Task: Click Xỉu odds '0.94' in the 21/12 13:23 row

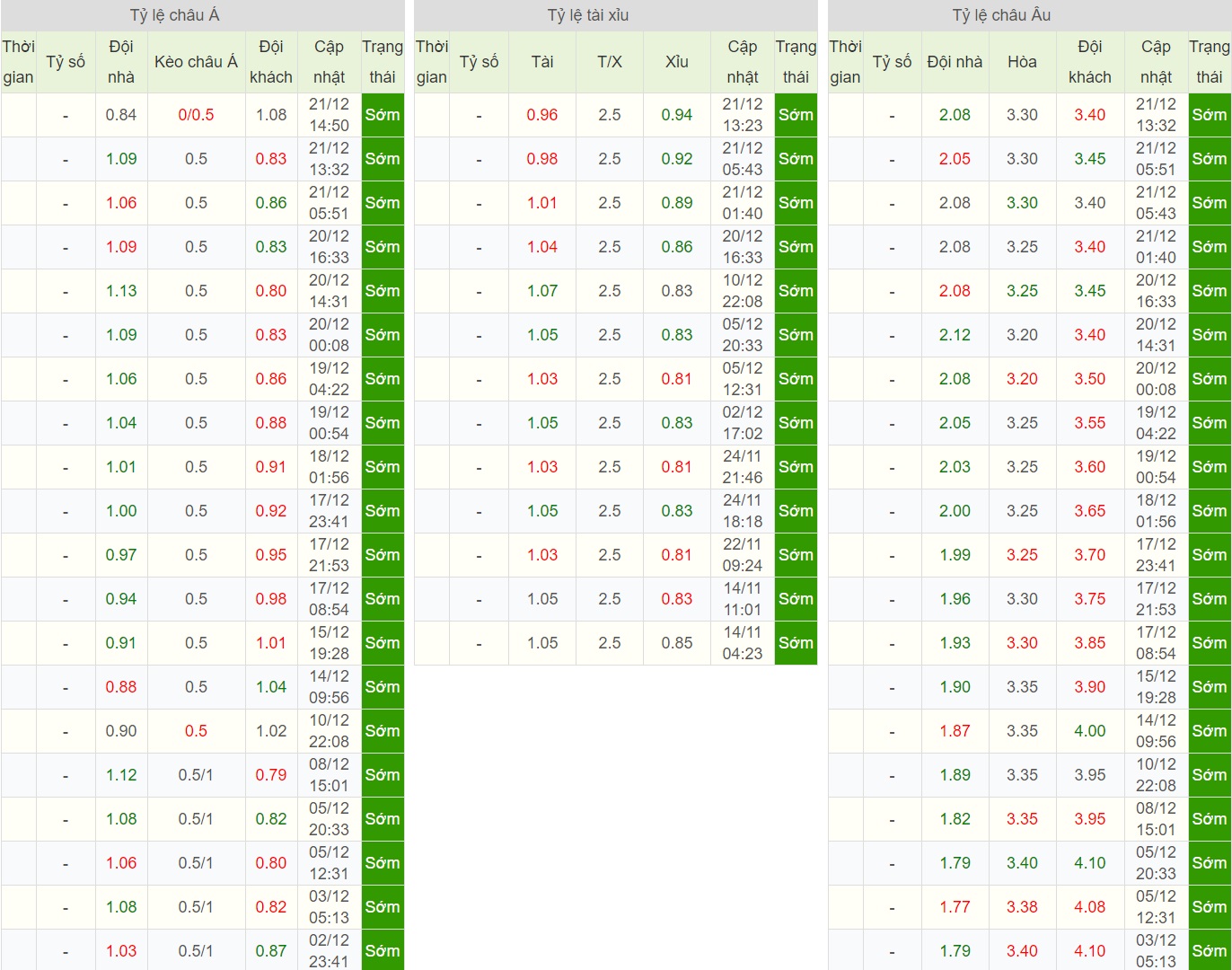Action: [677, 115]
